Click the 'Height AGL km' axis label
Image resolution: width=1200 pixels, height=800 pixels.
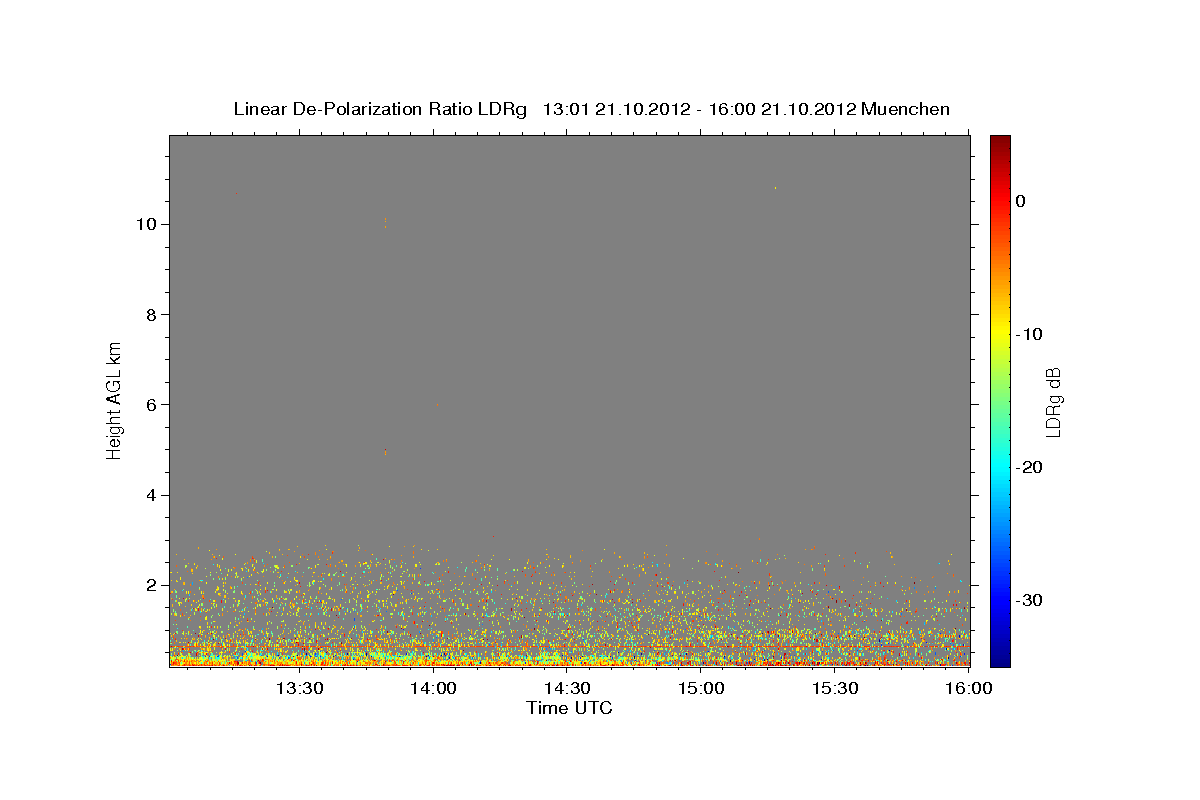pos(115,399)
